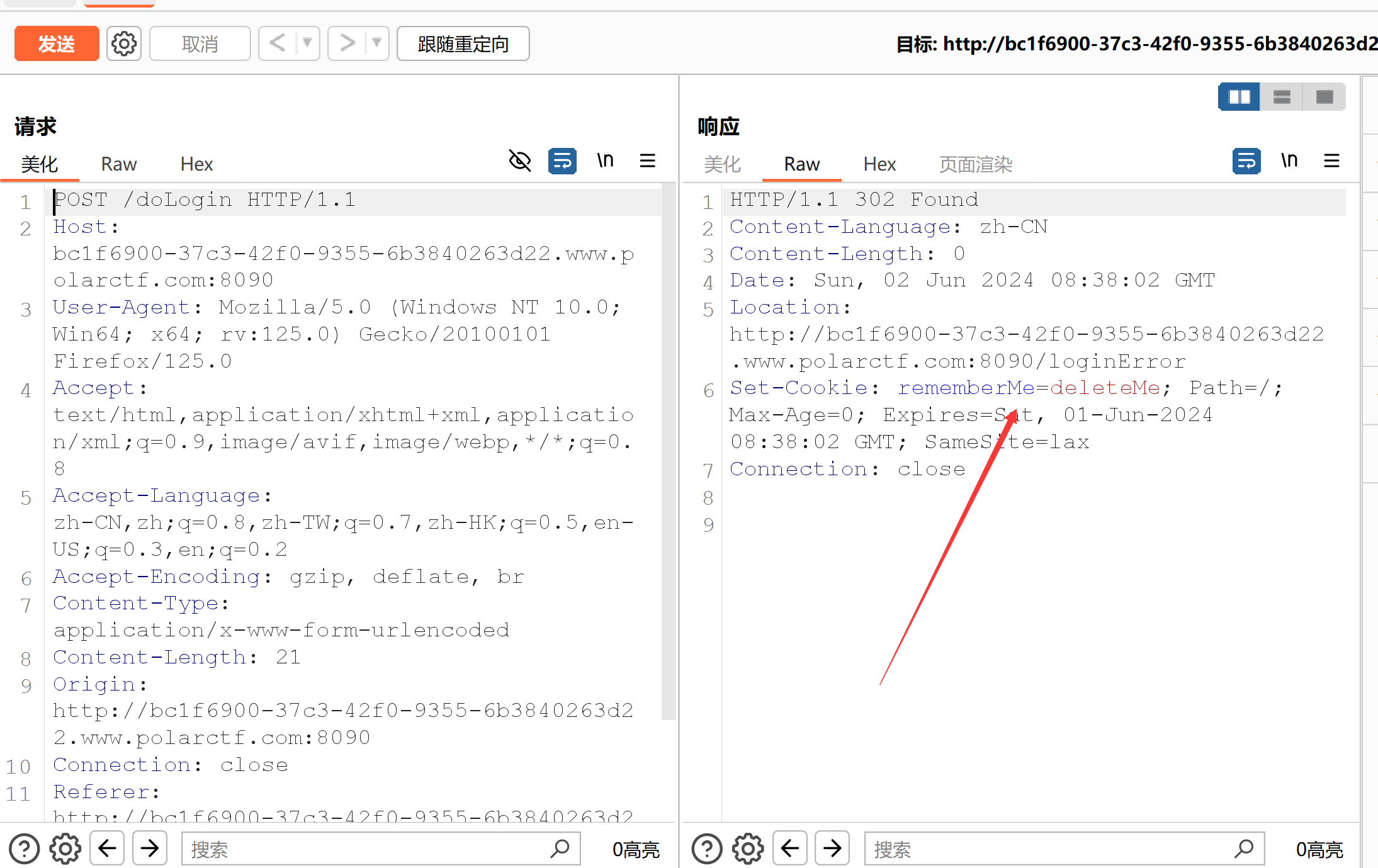
Task: Go to next request with forward arrow
Action: click(347, 43)
